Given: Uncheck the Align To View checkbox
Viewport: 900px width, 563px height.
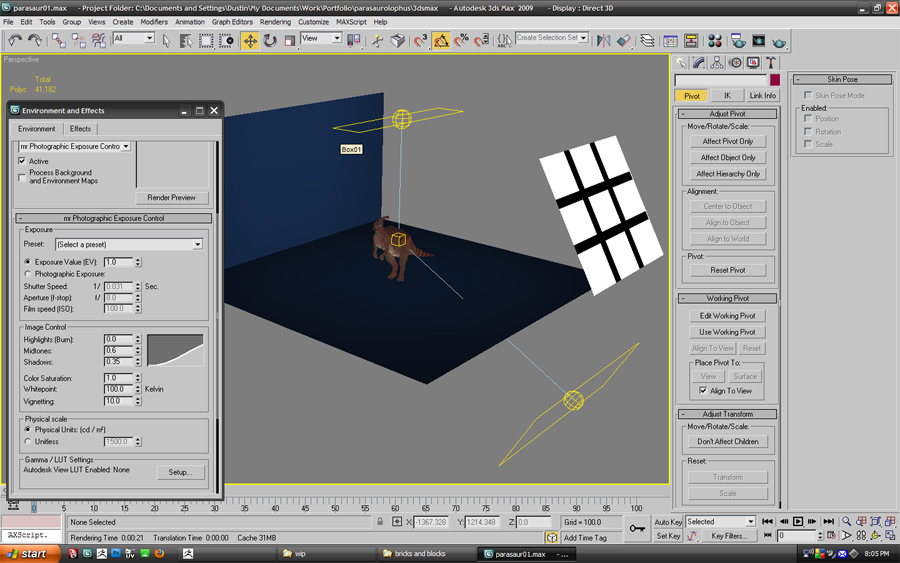Looking at the screenshot, I should click(x=703, y=390).
